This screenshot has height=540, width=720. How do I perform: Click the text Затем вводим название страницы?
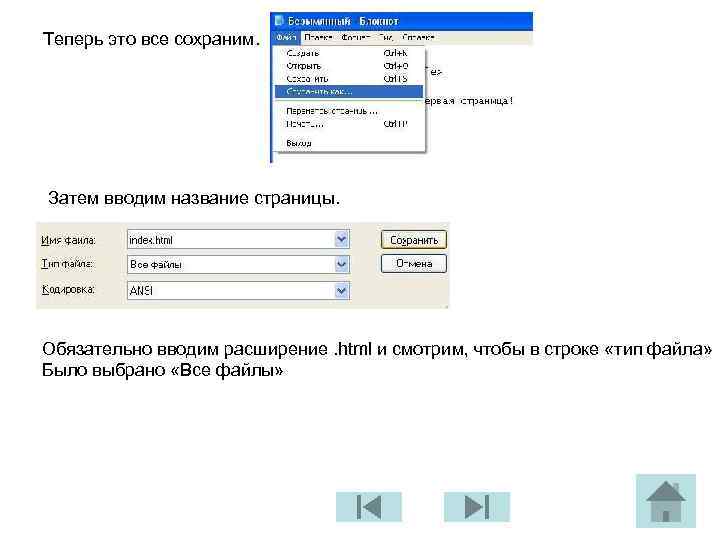coord(194,198)
